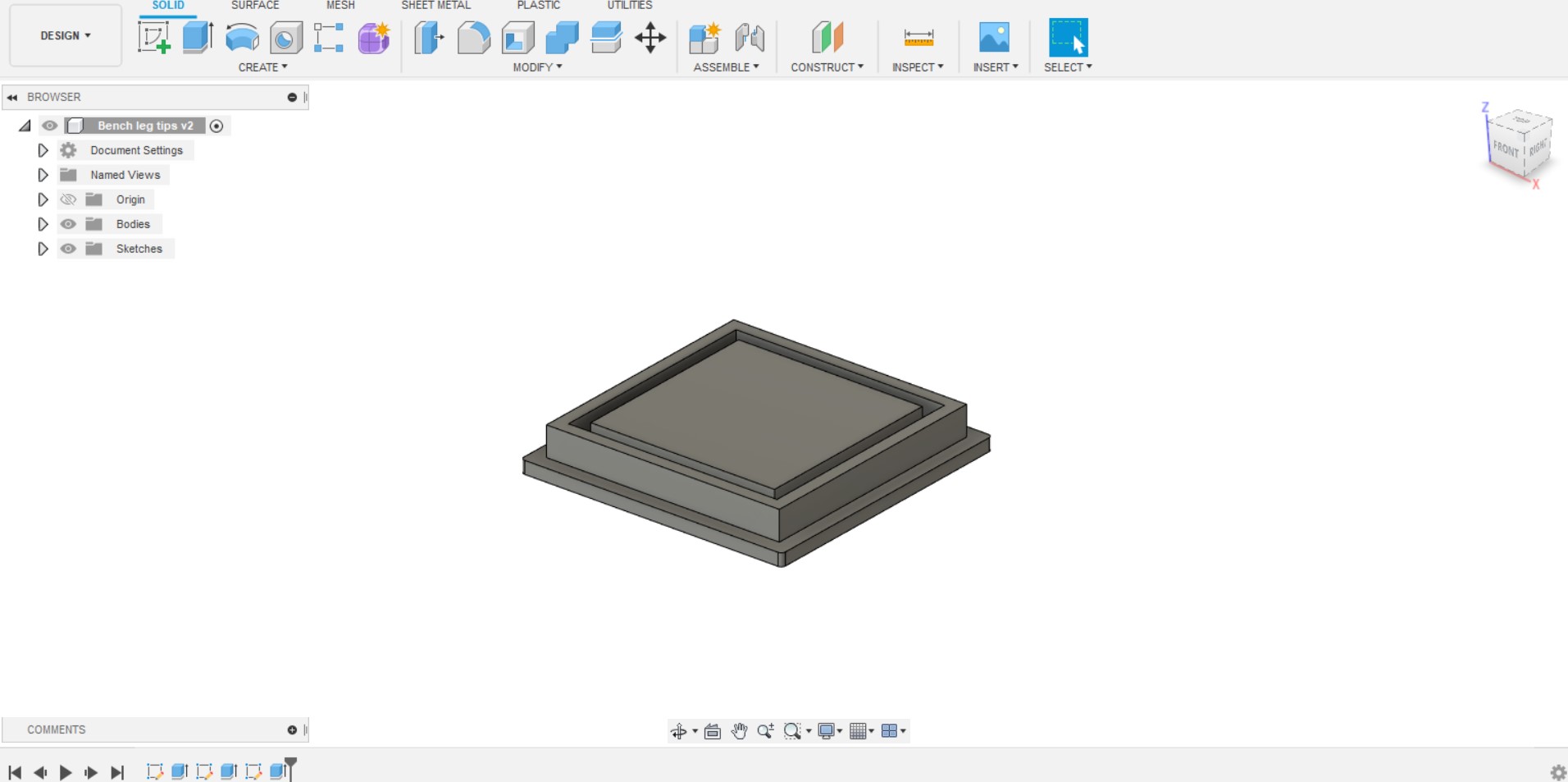Select the Offset Face tool icon
1568x782 pixels.
[606, 38]
